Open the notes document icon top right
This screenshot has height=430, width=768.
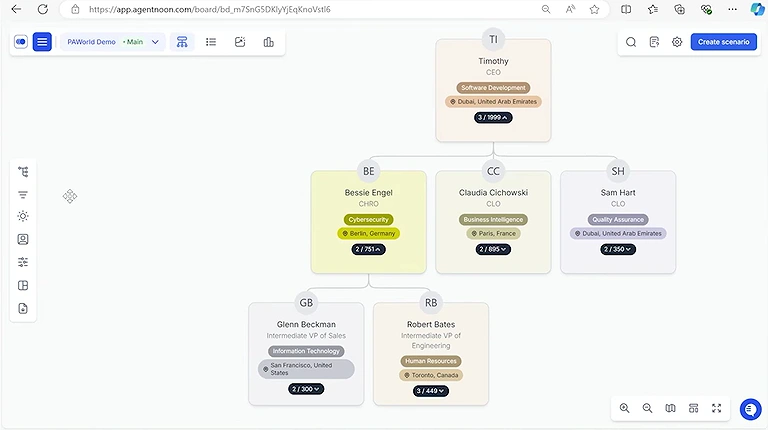click(x=654, y=42)
